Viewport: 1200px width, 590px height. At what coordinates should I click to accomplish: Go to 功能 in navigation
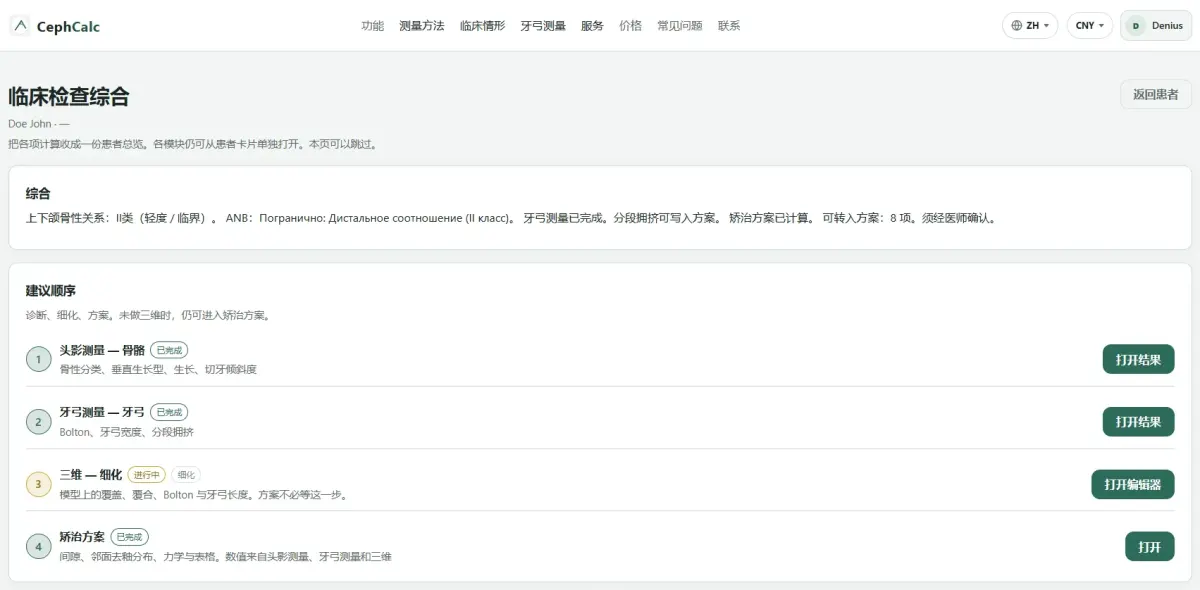(x=372, y=26)
